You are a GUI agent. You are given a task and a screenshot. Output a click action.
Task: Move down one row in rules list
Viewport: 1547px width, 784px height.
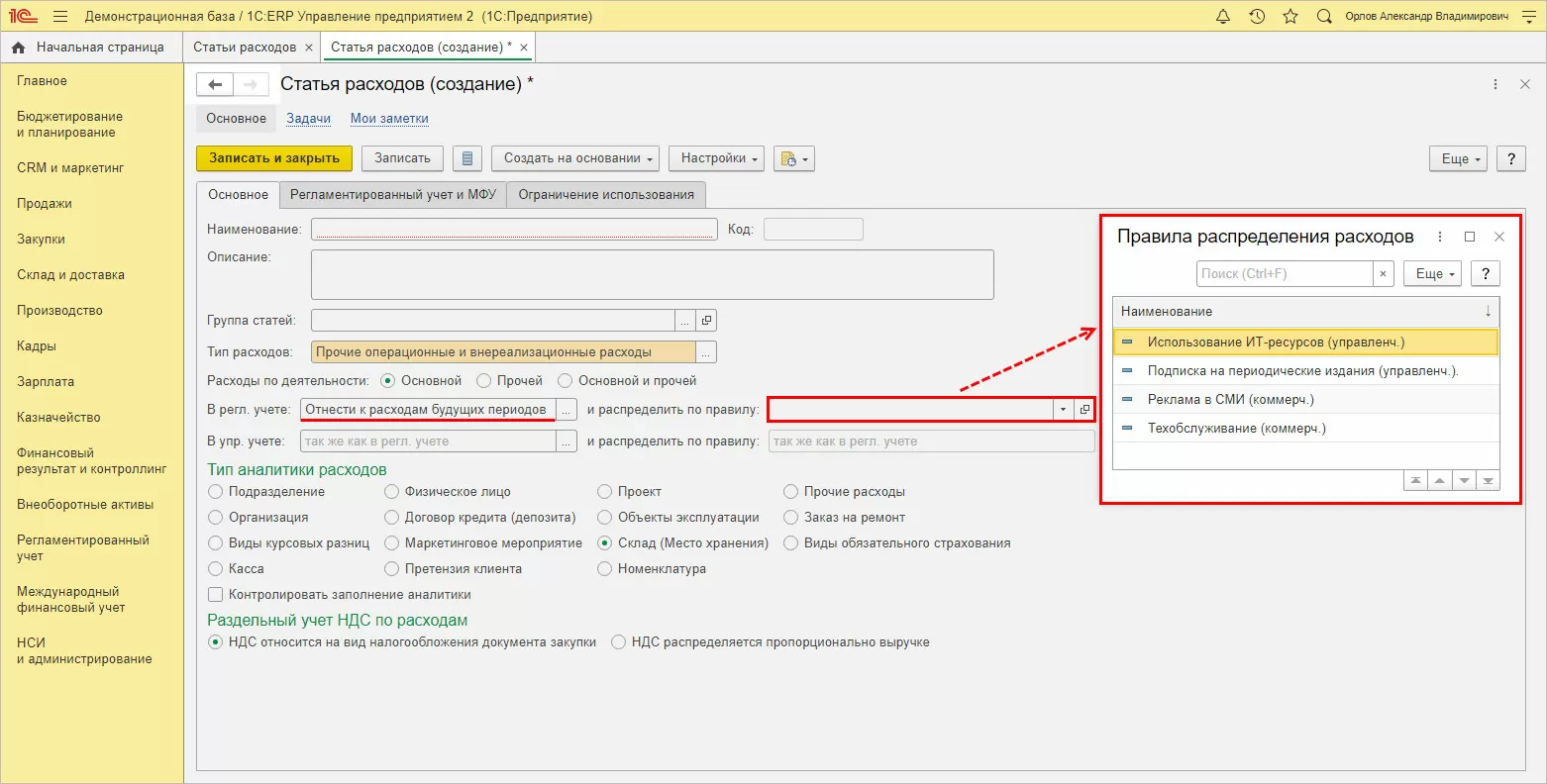pos(1464,481)
